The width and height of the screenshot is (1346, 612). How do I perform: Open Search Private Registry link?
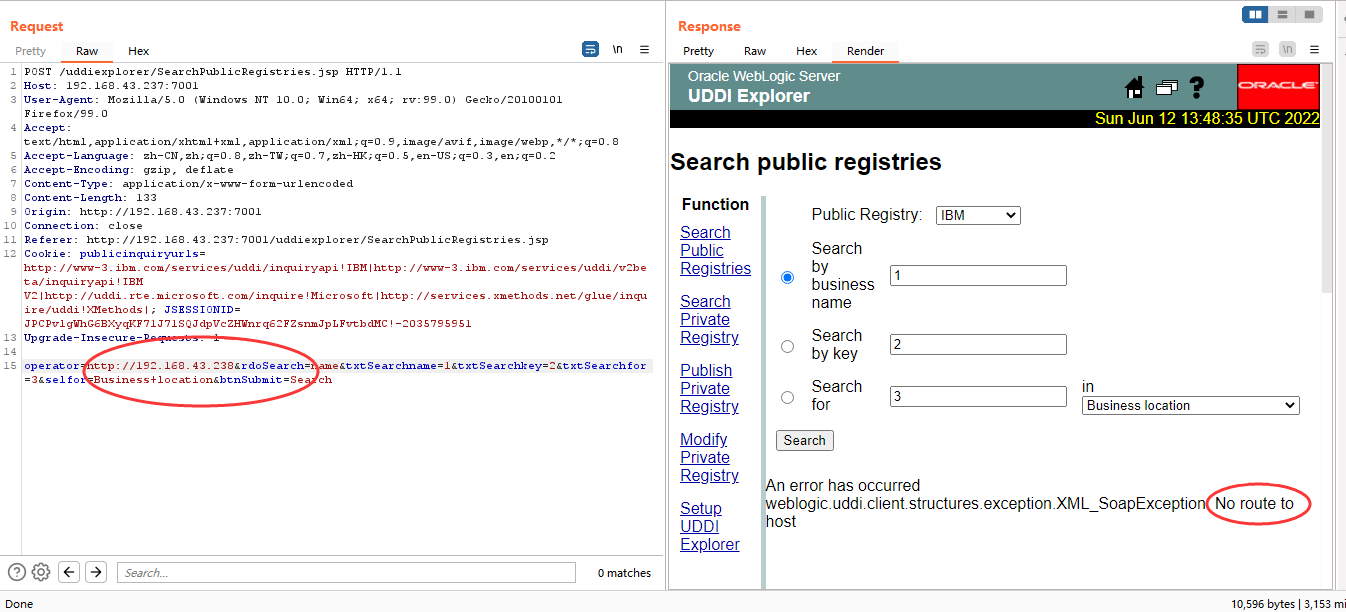(x=709, y=319)
